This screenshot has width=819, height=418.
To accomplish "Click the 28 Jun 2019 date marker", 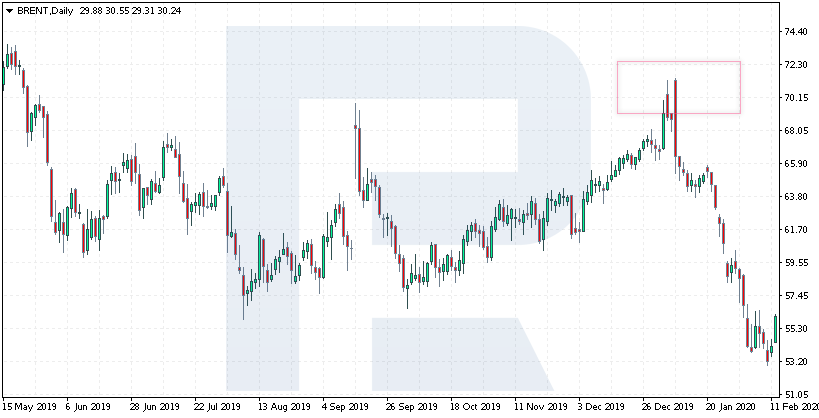I will [x=155, y=408].
